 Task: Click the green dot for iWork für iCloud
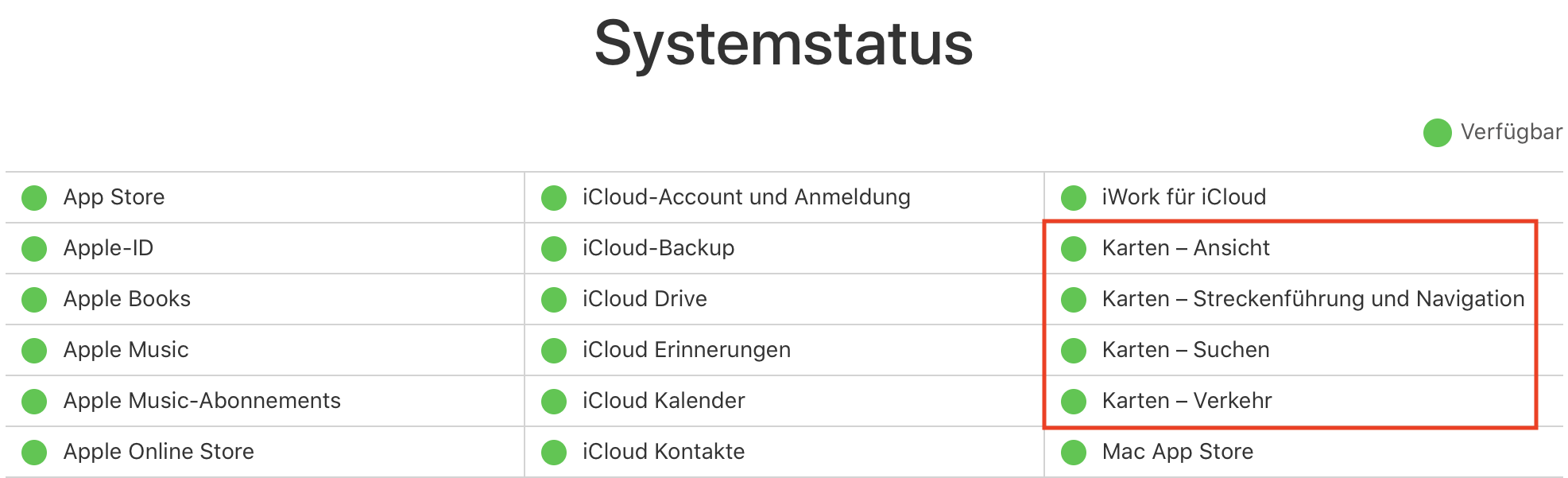pos(1074,198)
